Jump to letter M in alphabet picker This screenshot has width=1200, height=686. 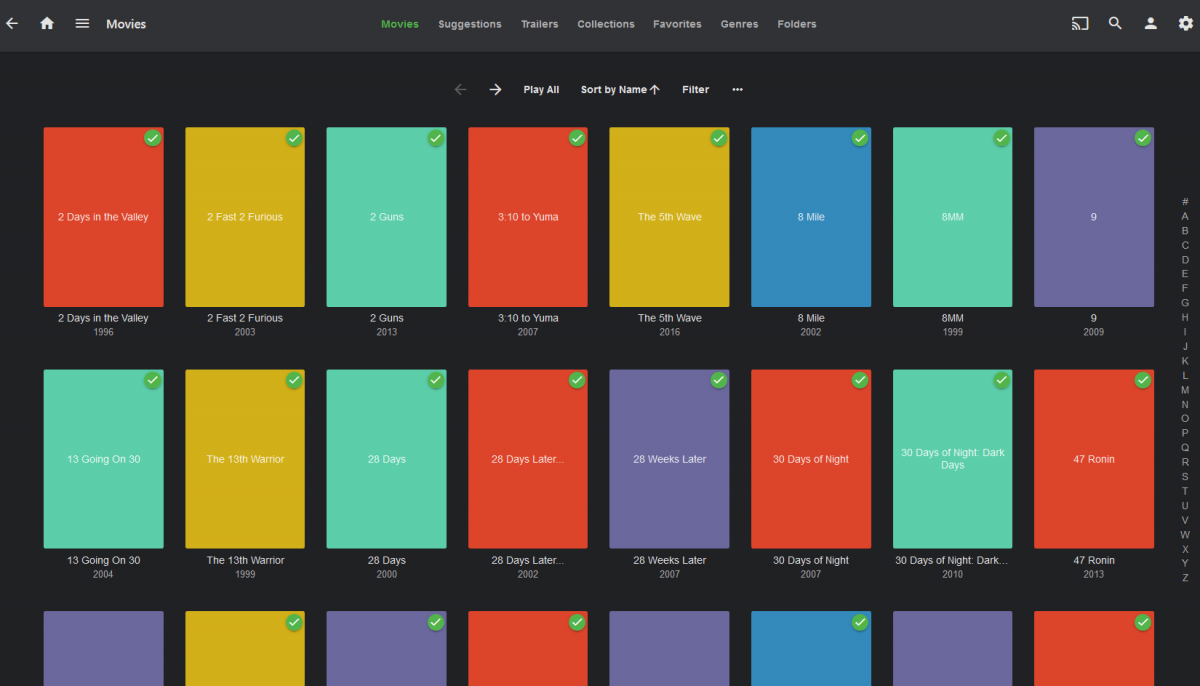pos(1185,389)
